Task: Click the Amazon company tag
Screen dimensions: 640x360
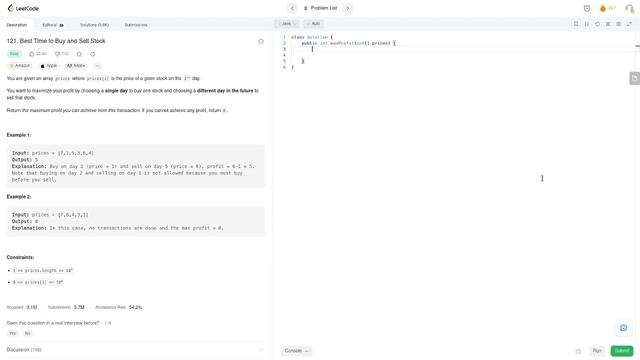Action: point(20,66)
